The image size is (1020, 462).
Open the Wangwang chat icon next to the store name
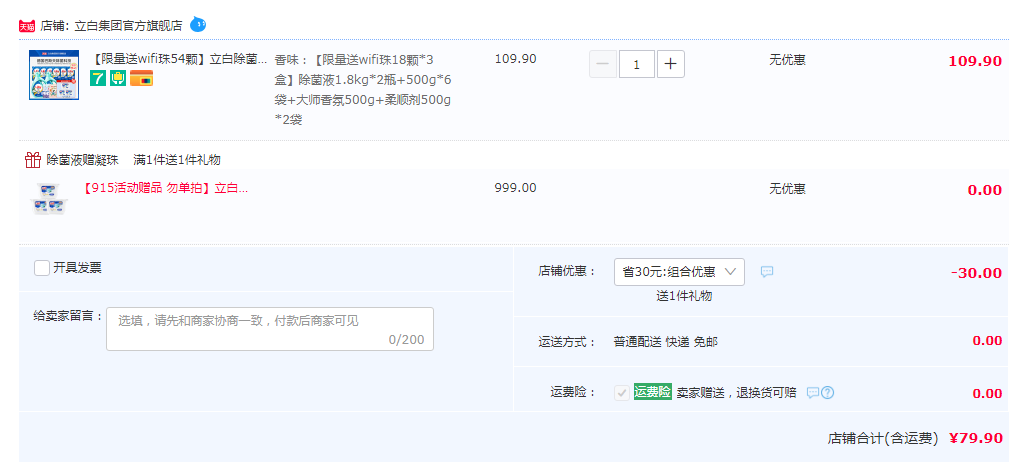point(198,25)
